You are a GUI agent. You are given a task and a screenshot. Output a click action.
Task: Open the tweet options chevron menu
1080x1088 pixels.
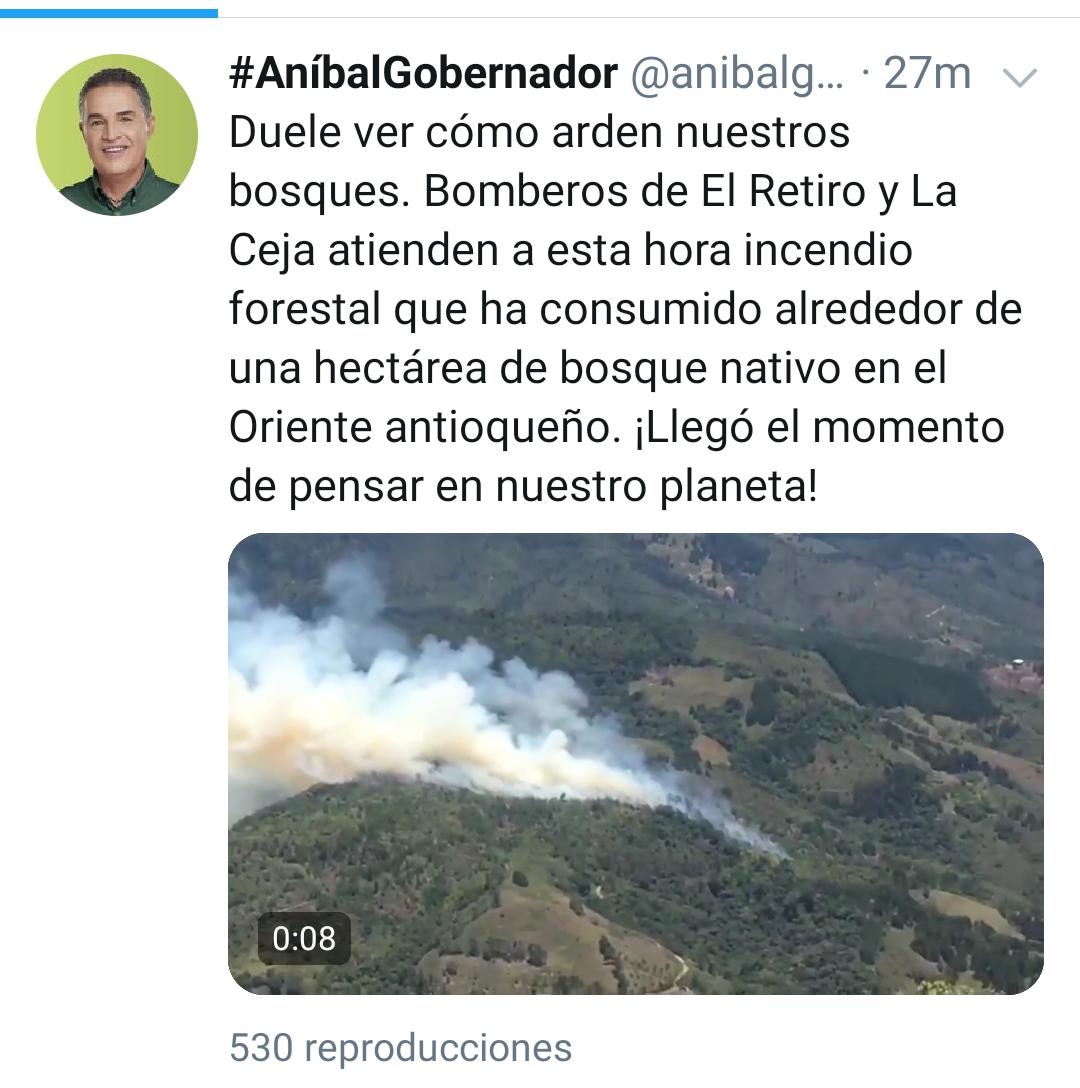[1020, 77]
